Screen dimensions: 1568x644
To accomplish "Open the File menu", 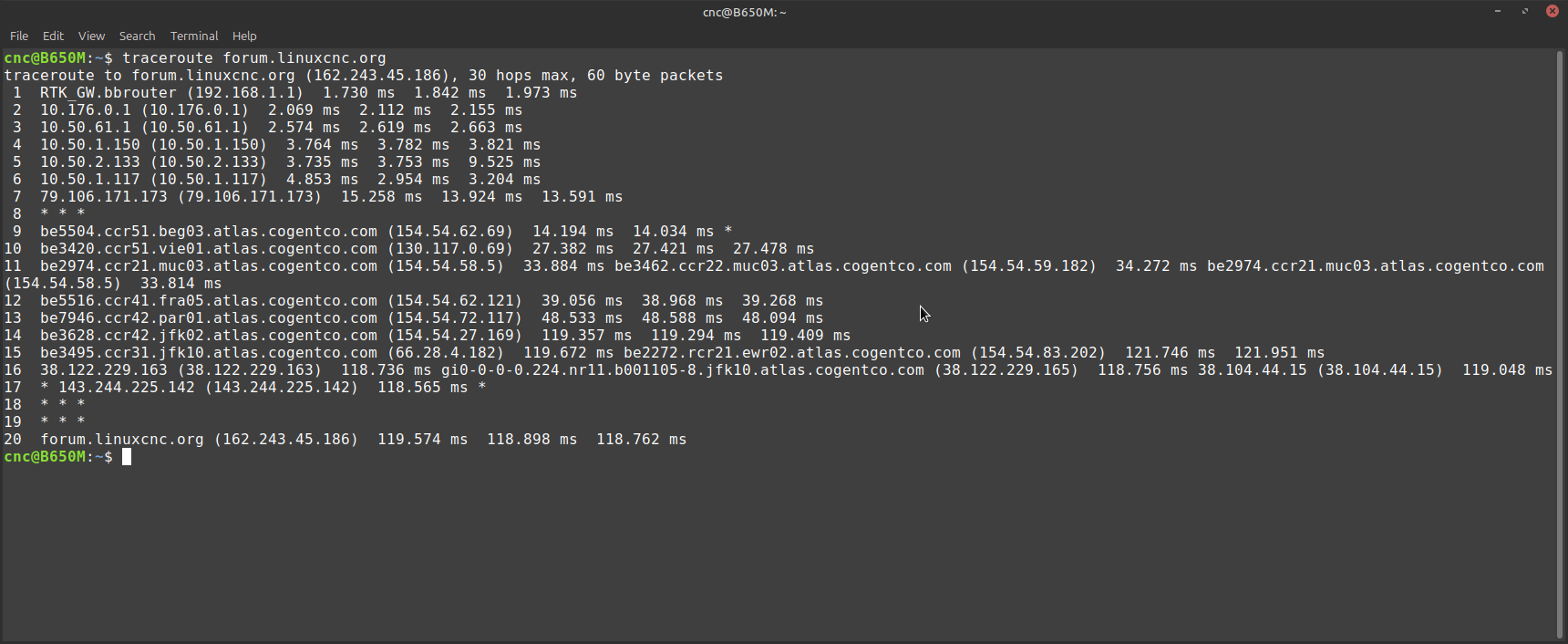I will 19,36.
